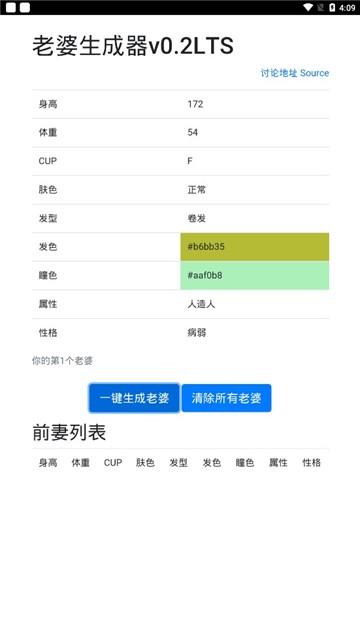This screenshot has height=640, width=360.
Task: Click the 一键生成老婆 button
Action: [x=134, y=398]
